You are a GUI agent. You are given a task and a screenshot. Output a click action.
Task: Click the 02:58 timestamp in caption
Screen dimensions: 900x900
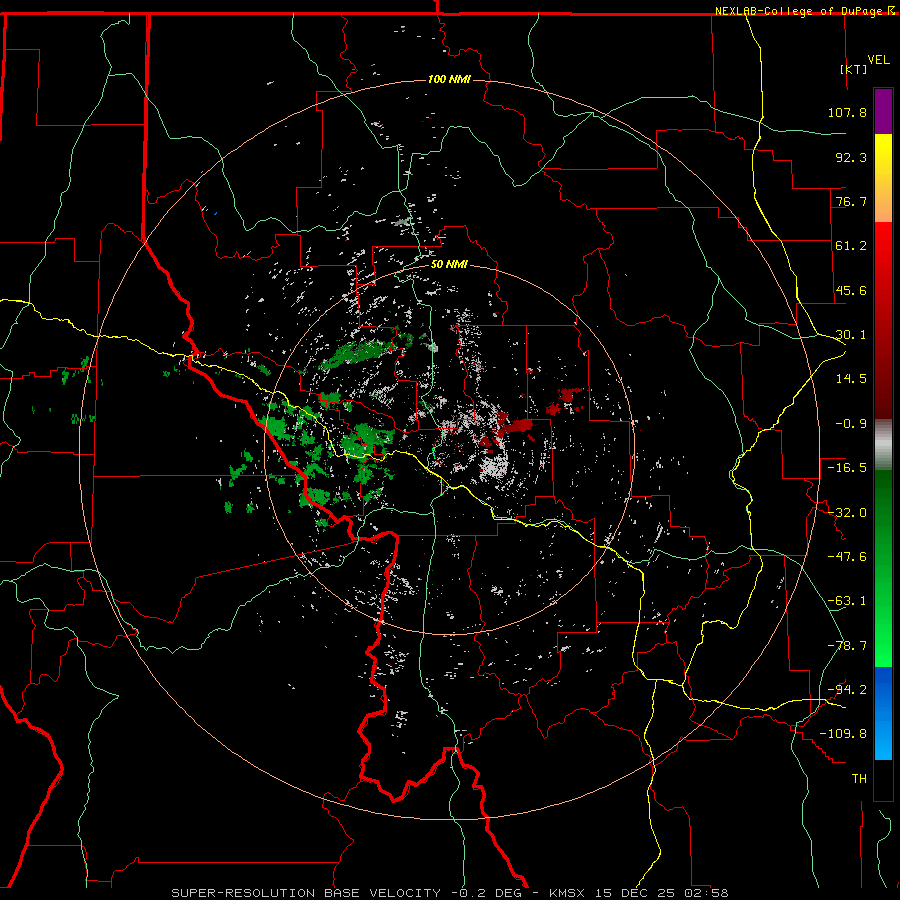(x=706, y=893)
